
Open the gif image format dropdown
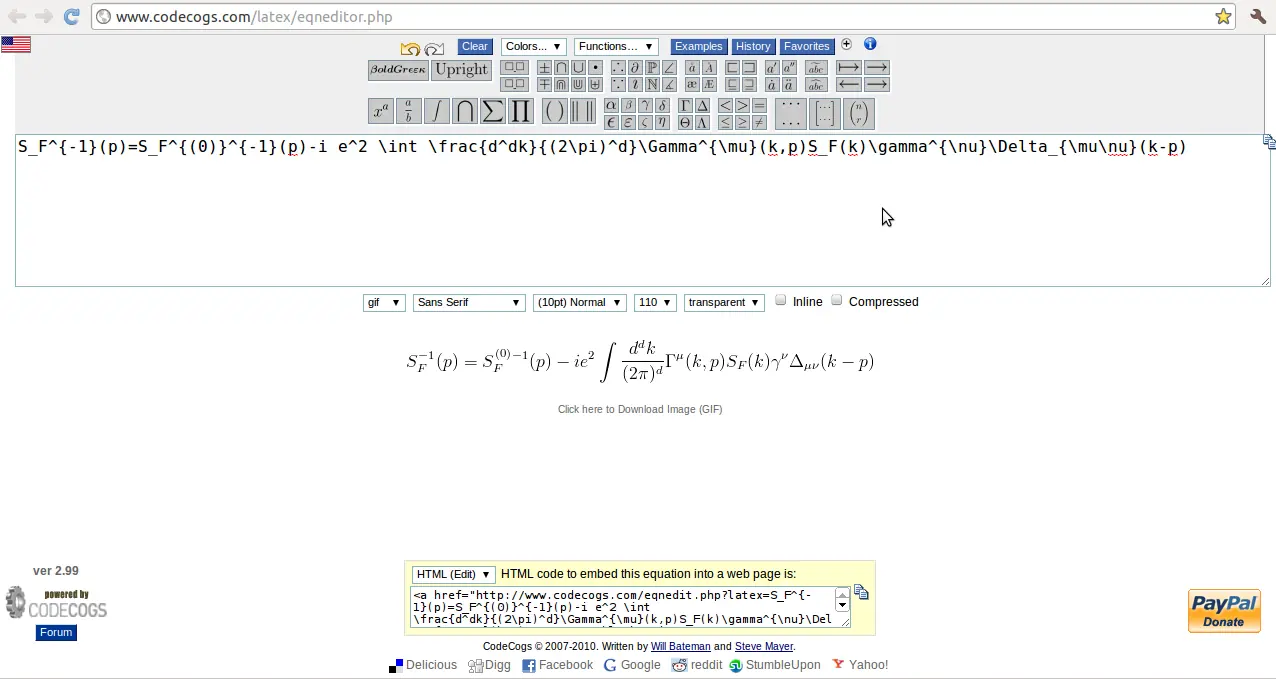click(x=384, y=302)
